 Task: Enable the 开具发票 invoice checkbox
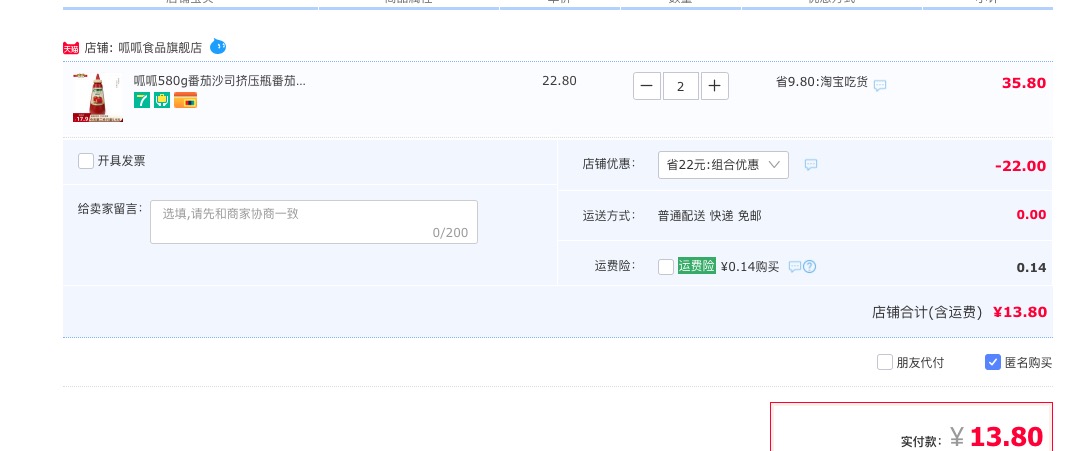pyautogui.click(x=86, y=161)
